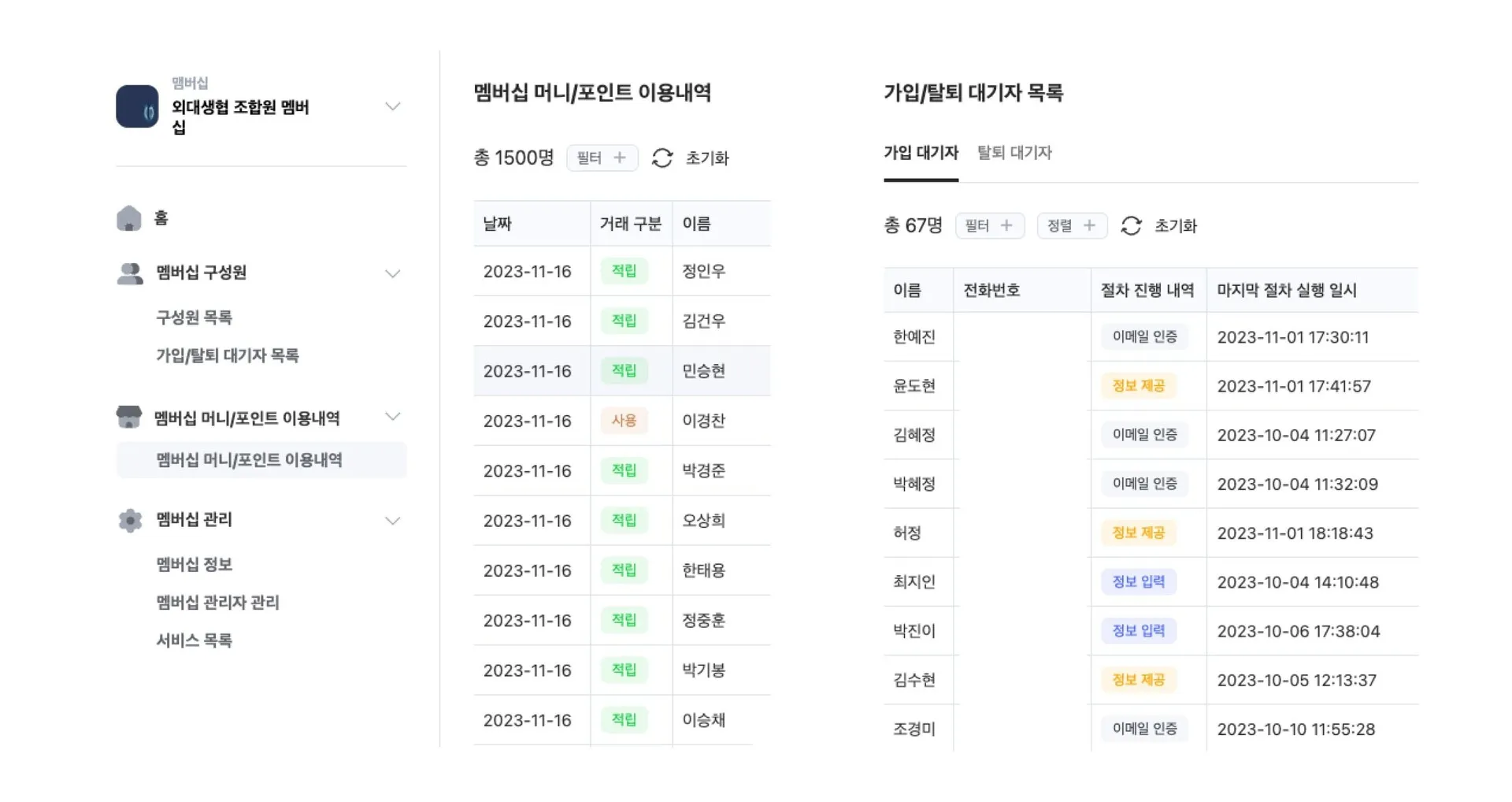
Task: Expand the 외대생협 조합원 멤버십 selector
Action: [392, 106]
